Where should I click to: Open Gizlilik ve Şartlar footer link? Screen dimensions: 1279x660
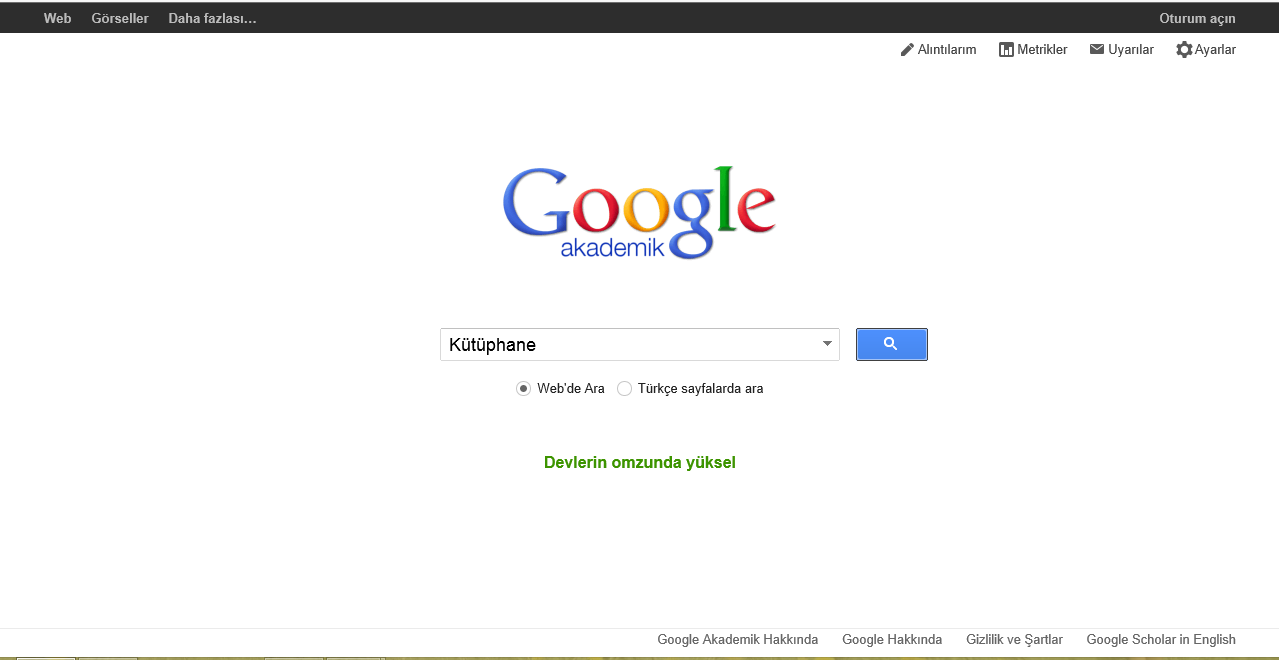click(x=1014, y=639)
